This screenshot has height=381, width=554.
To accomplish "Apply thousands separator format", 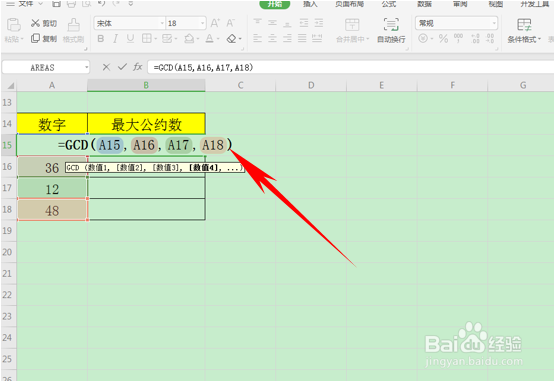I will [459, 38].
